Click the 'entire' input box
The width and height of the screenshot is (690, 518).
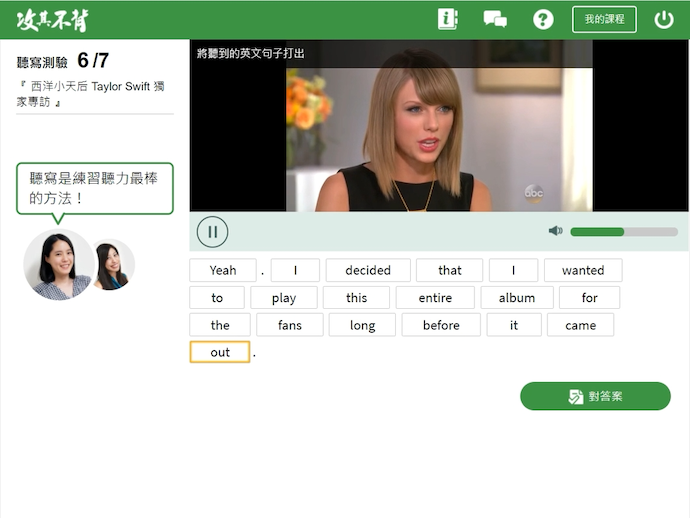coord(435,298)
